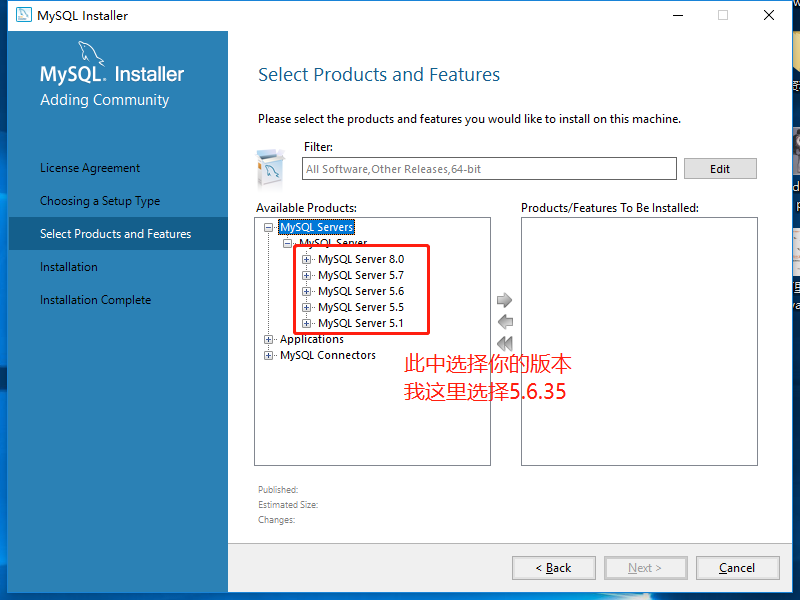Select the MySQL Servers tree item

click(x=316, y=227)
